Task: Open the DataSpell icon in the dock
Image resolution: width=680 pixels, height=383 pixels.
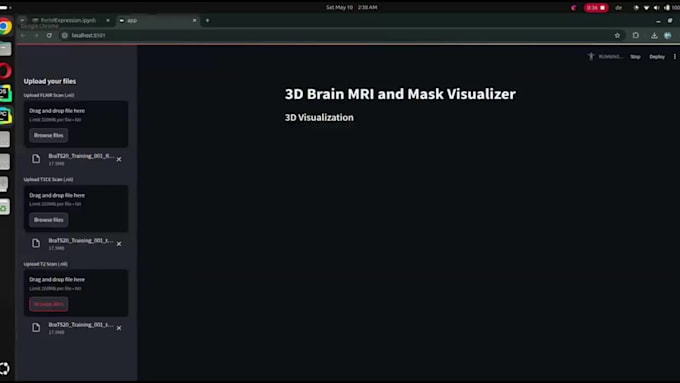Action: tap(5, 93)
